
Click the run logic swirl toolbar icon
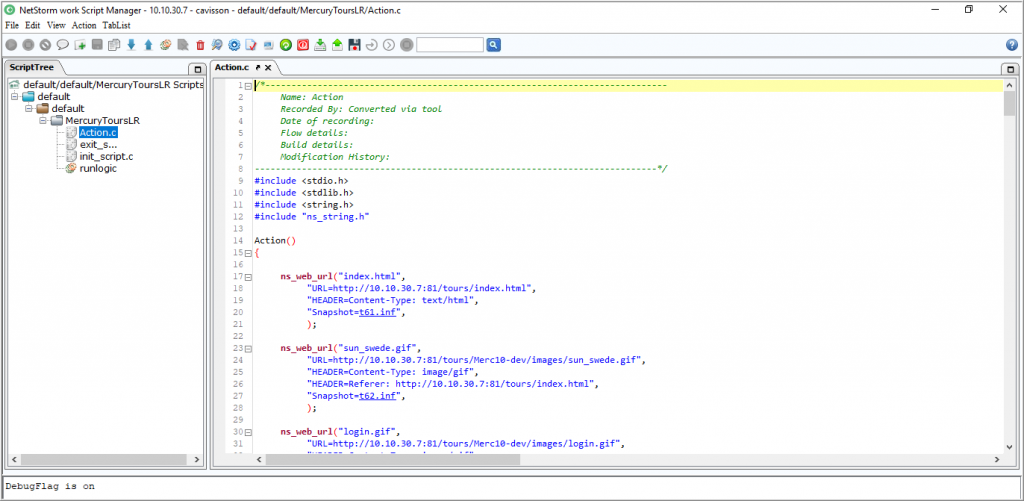(166, 45)
